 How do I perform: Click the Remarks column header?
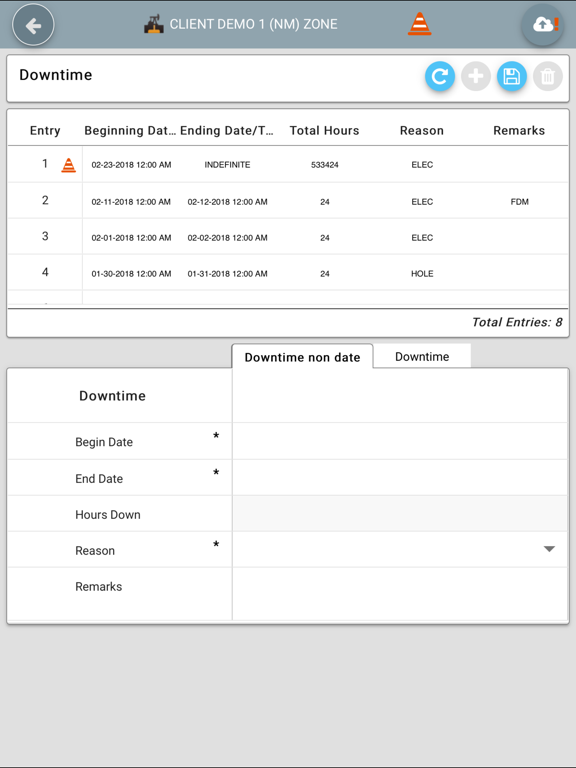tap(519, 130)
